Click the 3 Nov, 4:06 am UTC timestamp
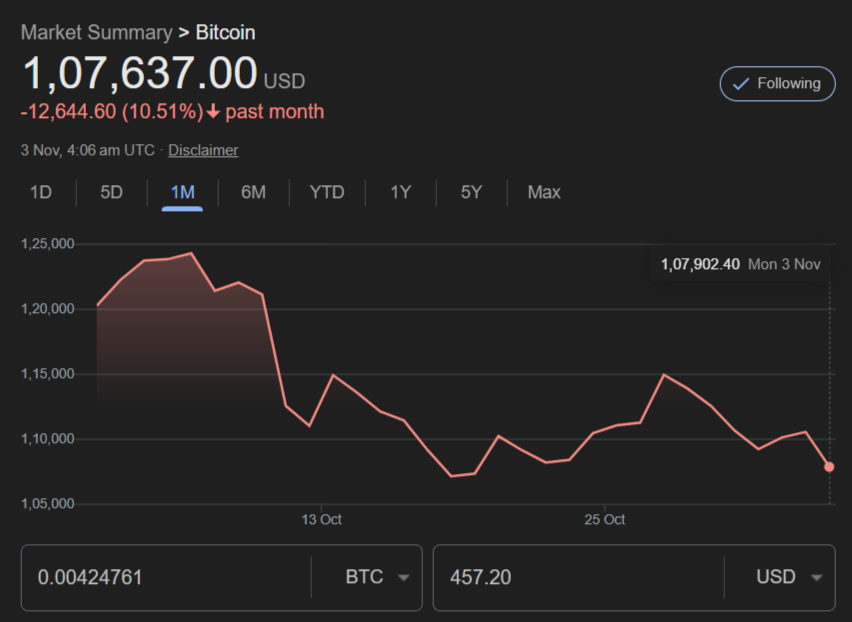Screen dimensions: 852x622 tap(87, 150)
